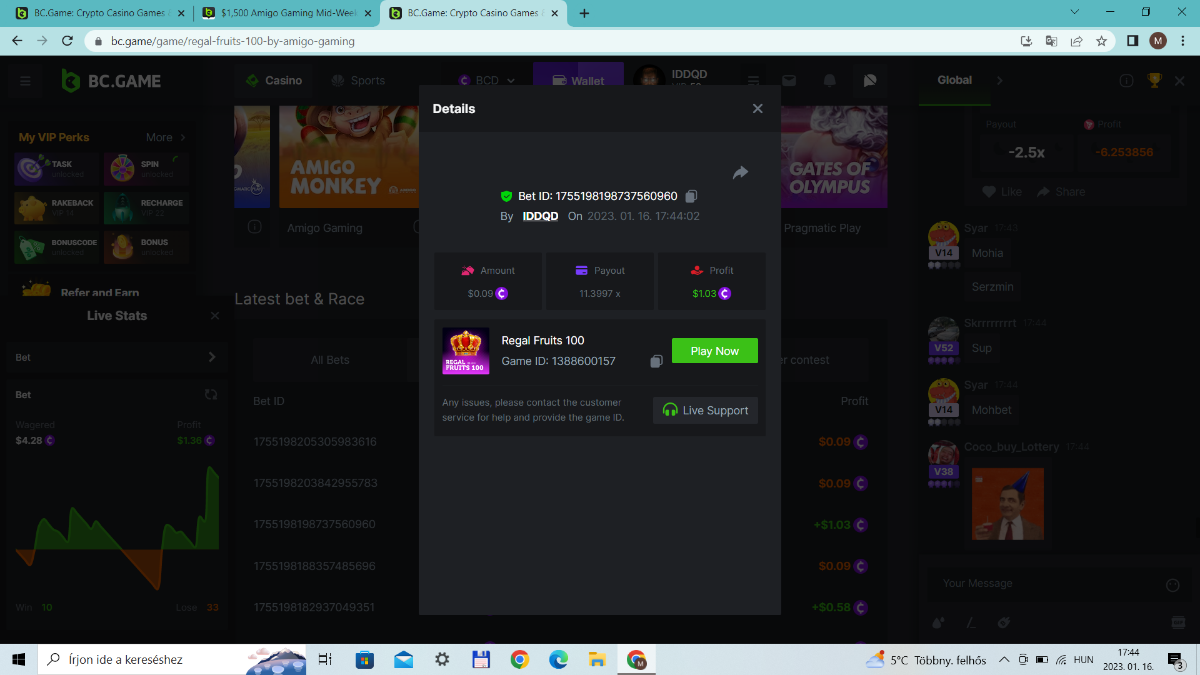Copy the Game ID using copy icon
The width and height of the screenshot is (1200, 675).
(656, 361)
